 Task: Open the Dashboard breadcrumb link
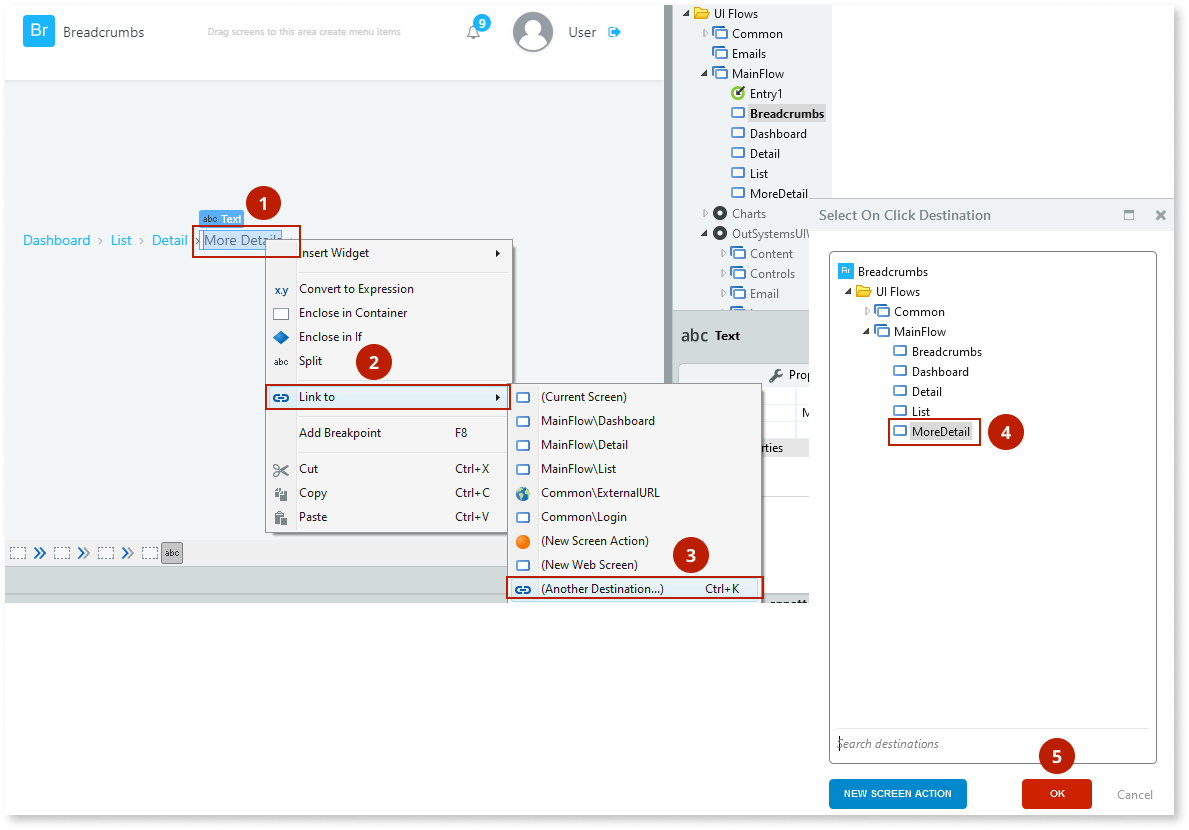pyautogui.click(x=56, y=240)
